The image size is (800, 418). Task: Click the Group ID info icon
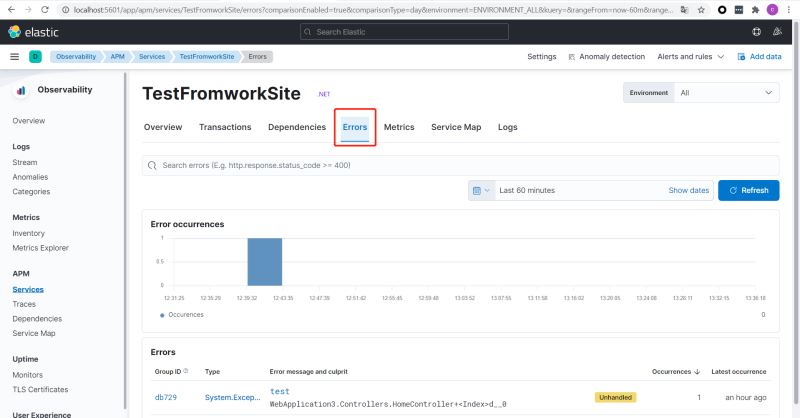point(186,371)
